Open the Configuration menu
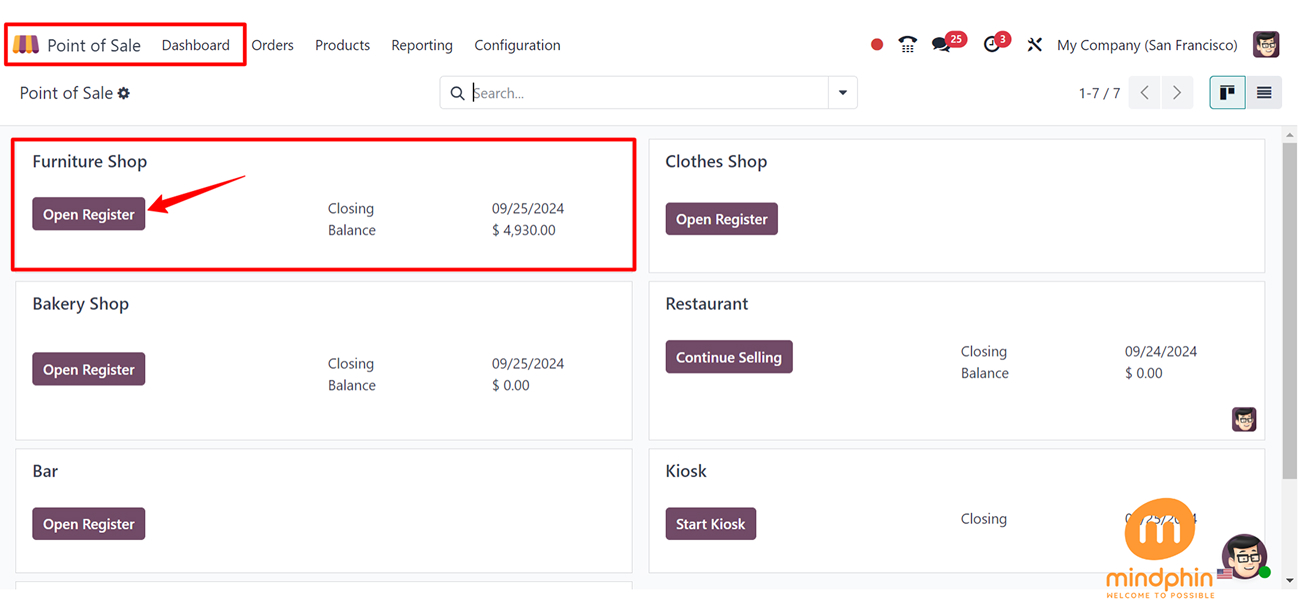This screenshot has height=610, width=1298. tap(517, 45)
